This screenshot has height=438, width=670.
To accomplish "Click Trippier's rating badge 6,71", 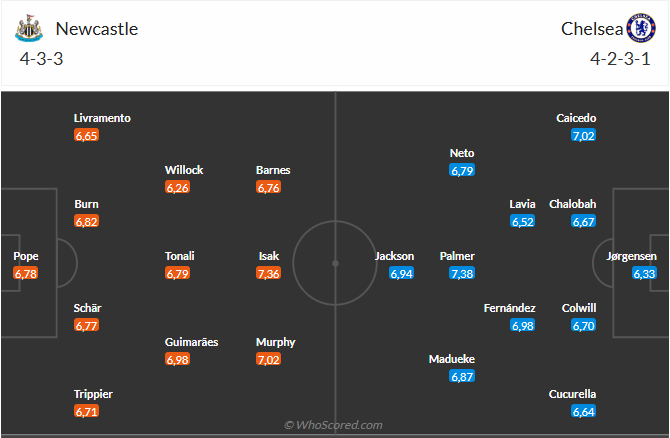I will point(86,411).
